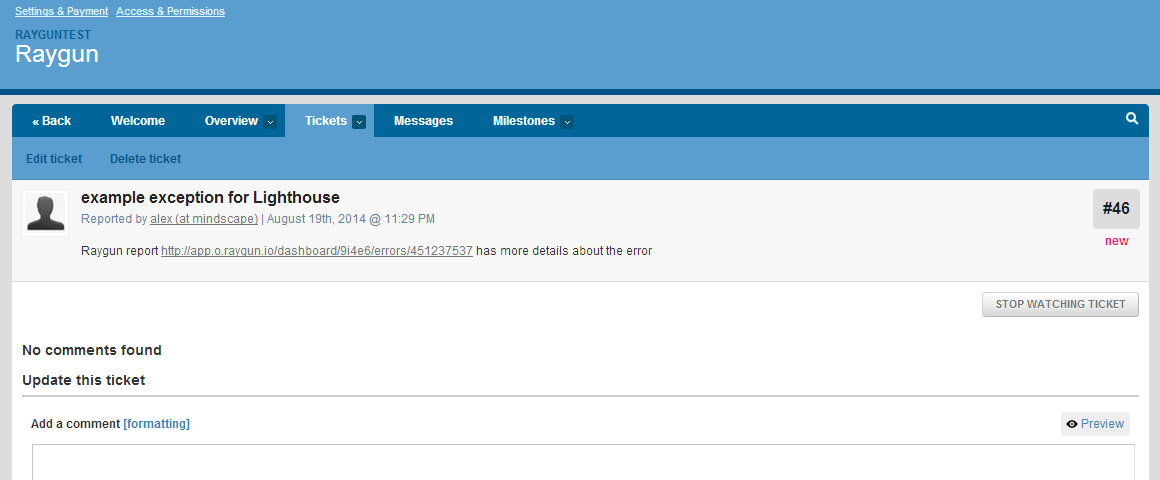The width and height of the screenshot is (1160, 480).
Task: Open the Milestones tab
Action: click(x=524, y=121)
